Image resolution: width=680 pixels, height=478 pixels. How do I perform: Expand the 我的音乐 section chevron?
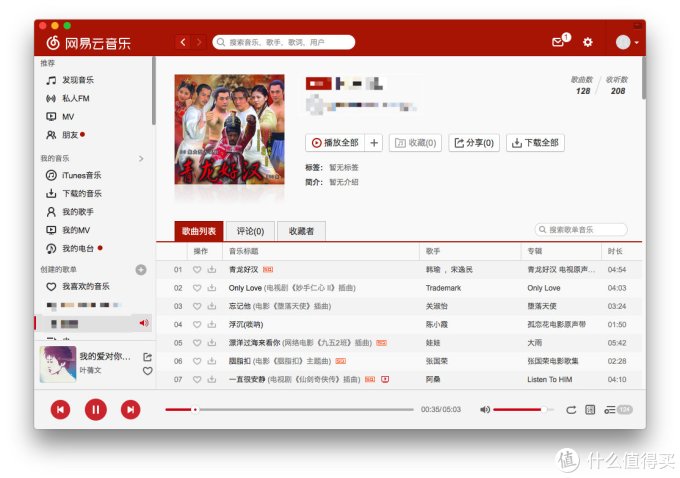141,158
